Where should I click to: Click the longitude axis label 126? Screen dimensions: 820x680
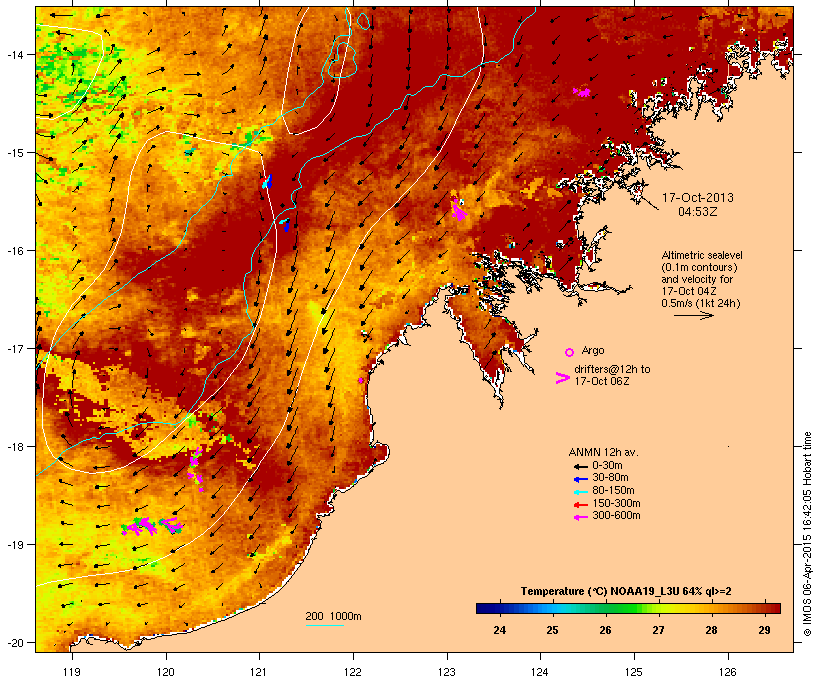(x=728, y=672)
